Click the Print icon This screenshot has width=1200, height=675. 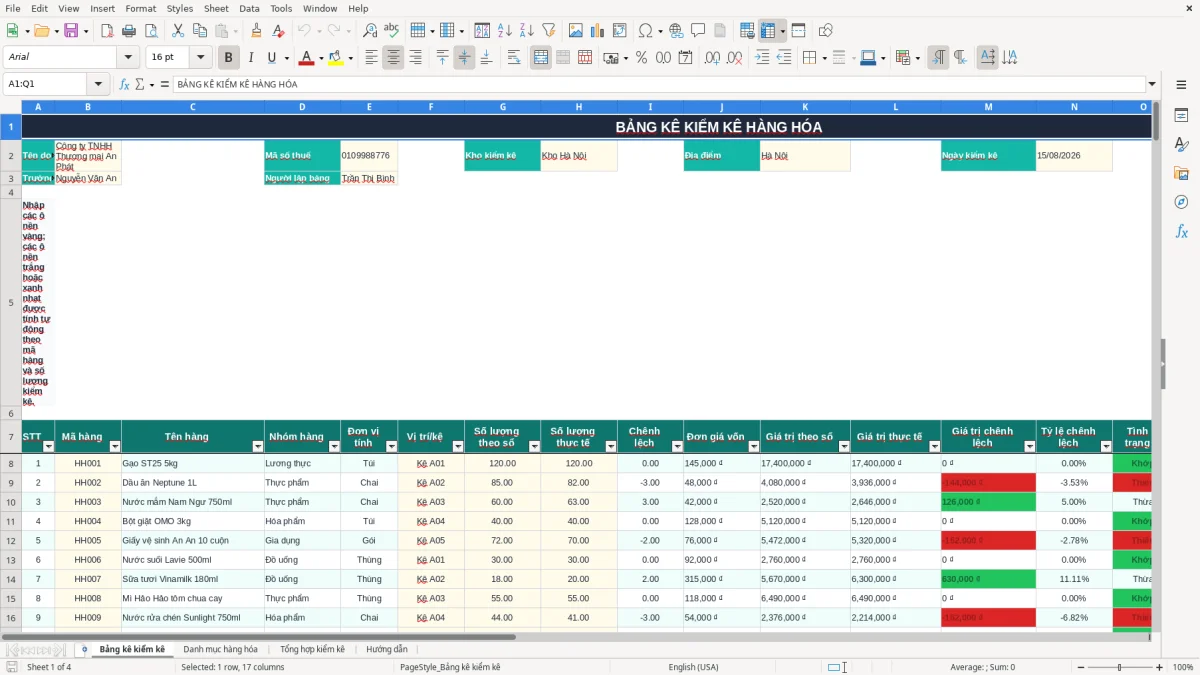129,31
